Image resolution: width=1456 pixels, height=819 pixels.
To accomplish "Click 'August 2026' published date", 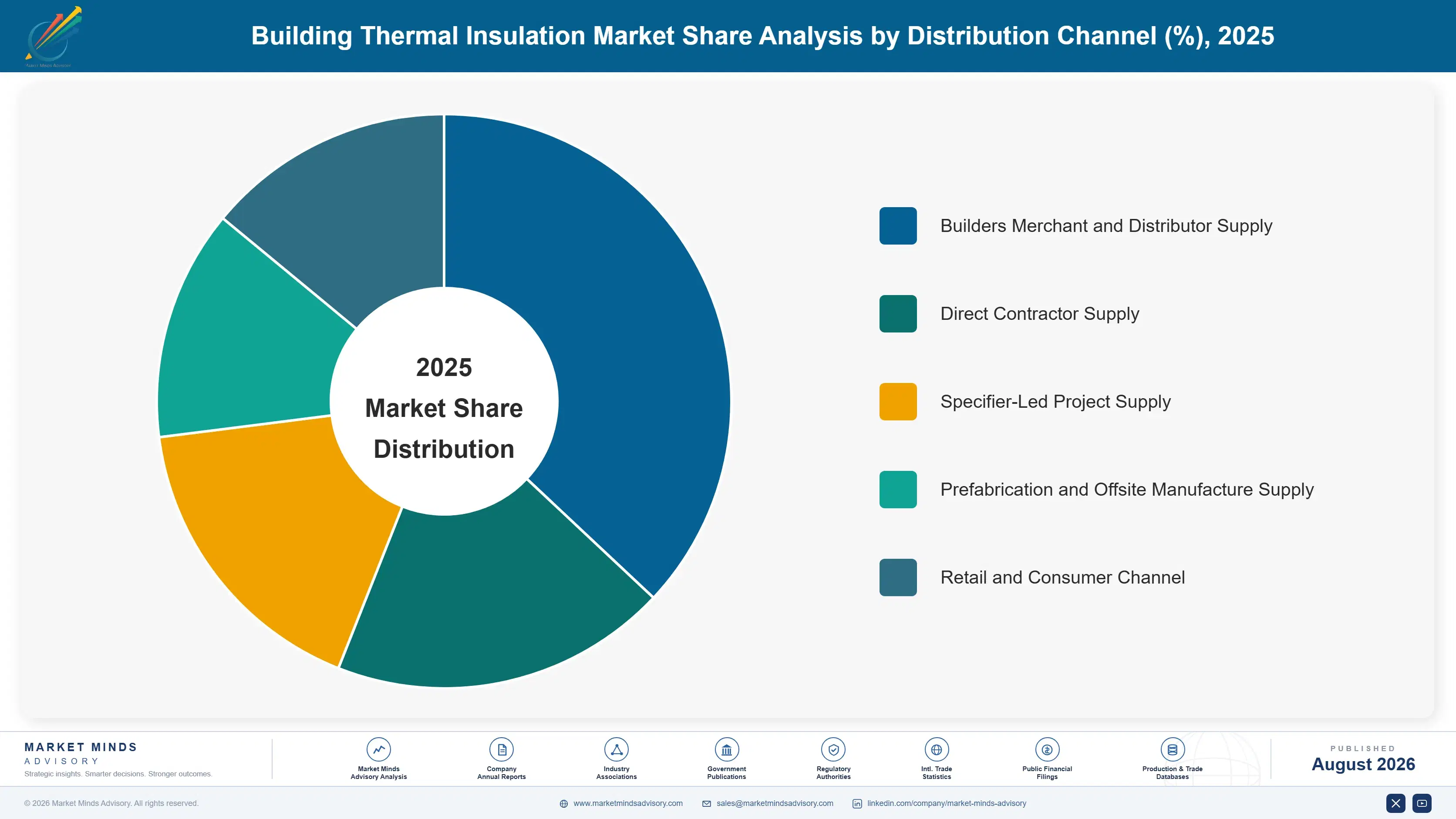I will click(1363, 764).
